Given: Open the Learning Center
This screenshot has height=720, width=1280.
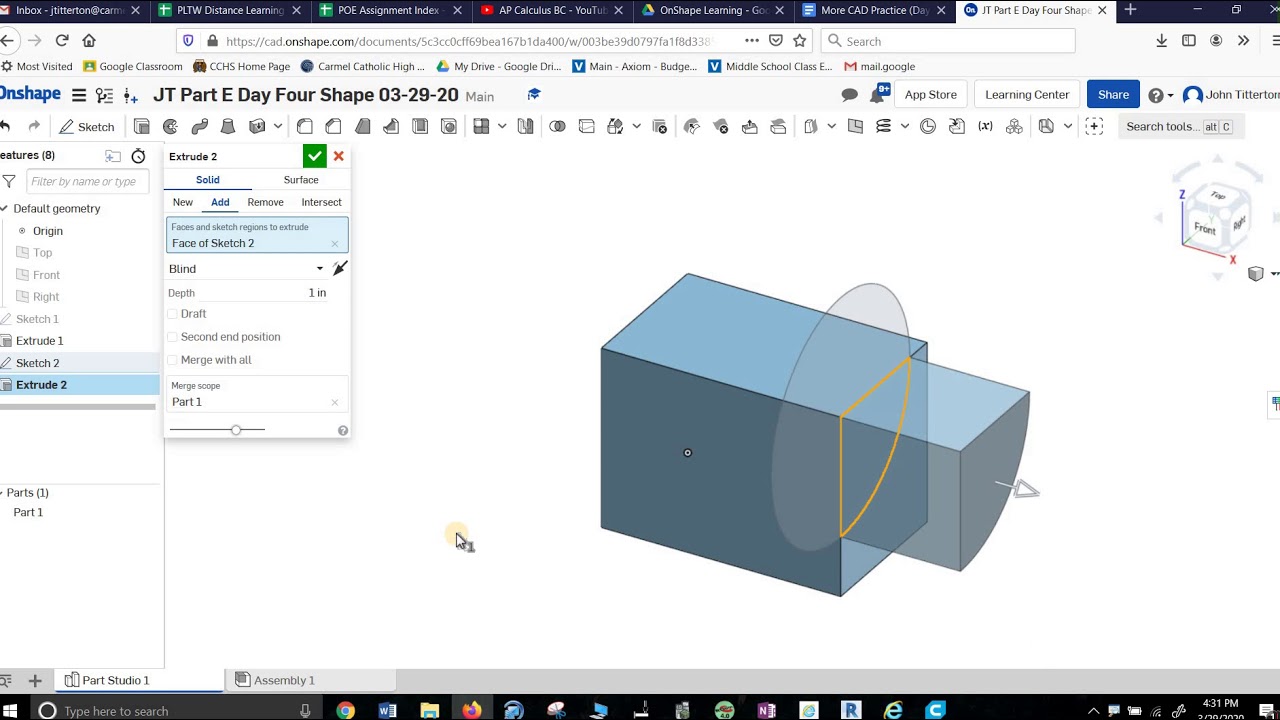Looking at the screenshot, I should click(1027, 95).
